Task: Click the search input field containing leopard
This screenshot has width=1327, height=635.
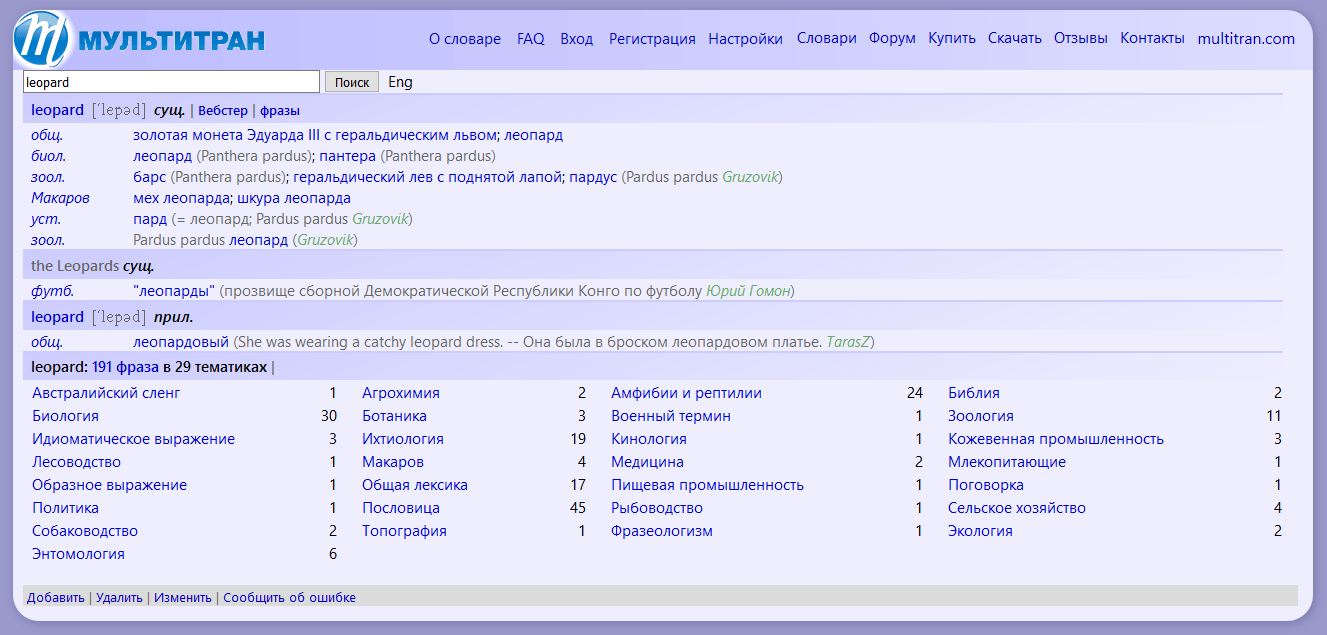Action: tap(171, 82)
